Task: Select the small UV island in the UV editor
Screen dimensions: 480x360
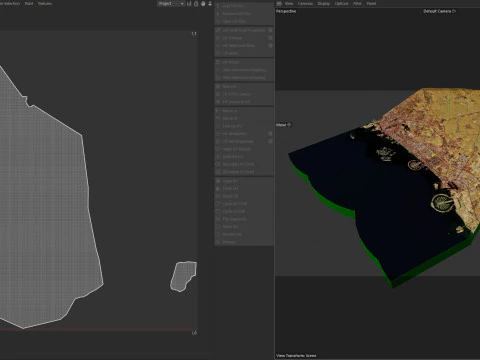Action: click(183, 276)
